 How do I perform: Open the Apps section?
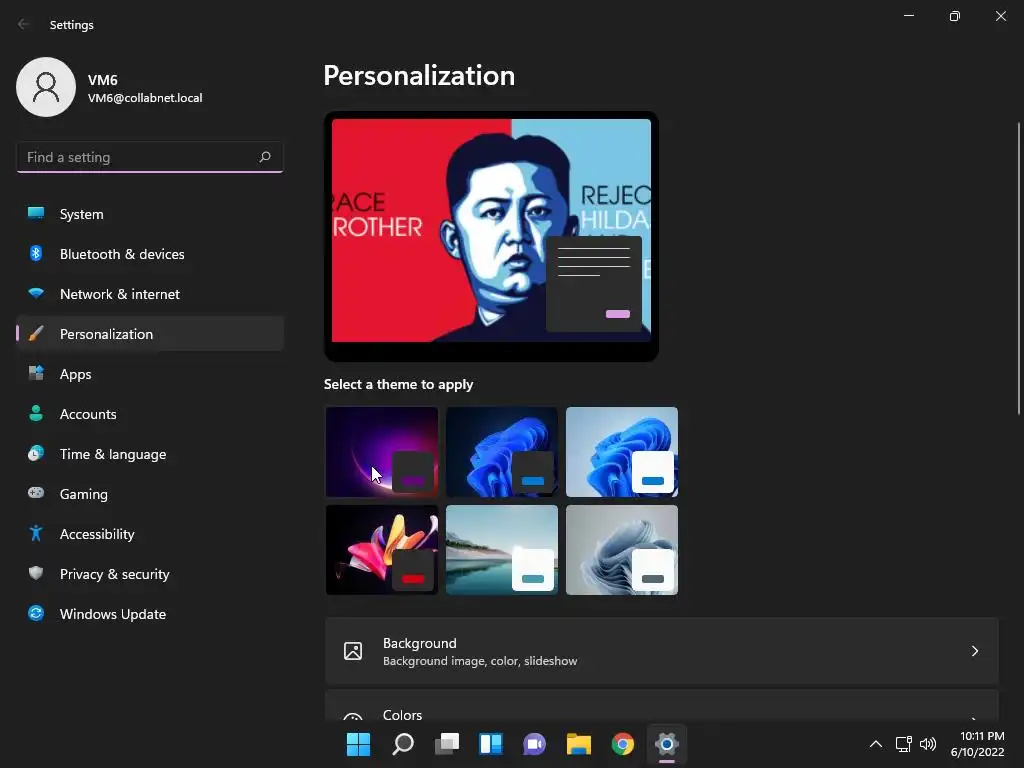[x=150, y=374]
